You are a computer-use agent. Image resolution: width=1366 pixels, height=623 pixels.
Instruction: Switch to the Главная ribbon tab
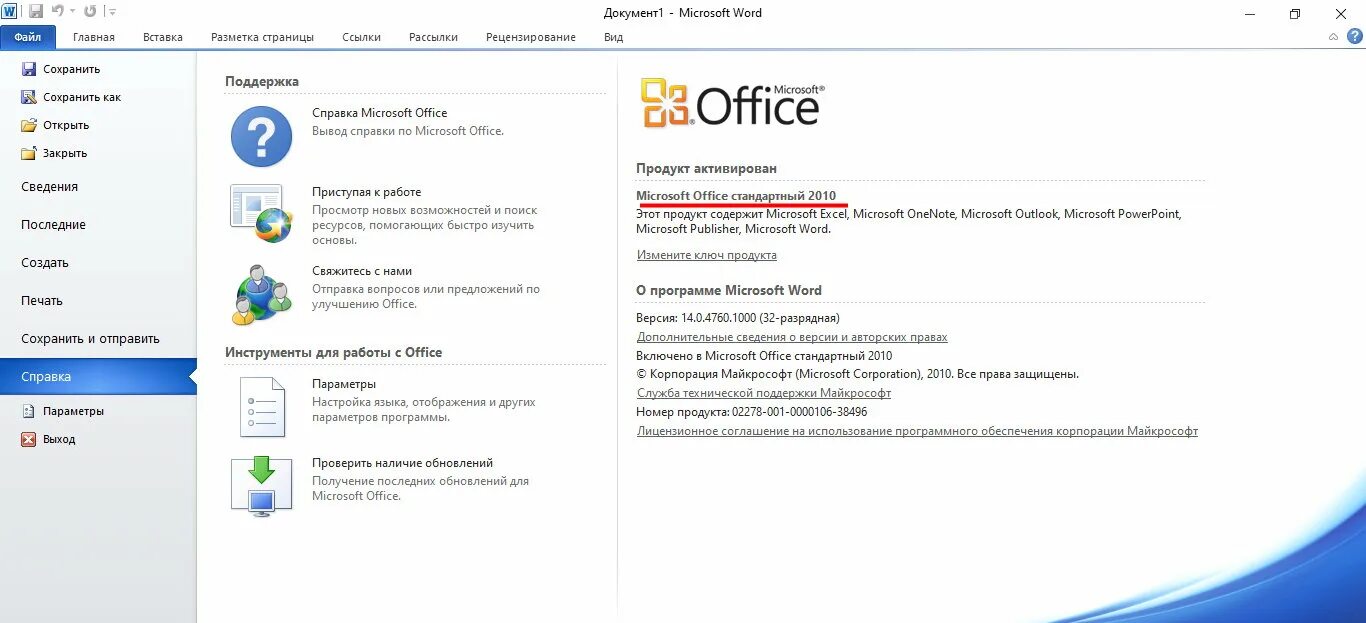(x=94, y=37)
